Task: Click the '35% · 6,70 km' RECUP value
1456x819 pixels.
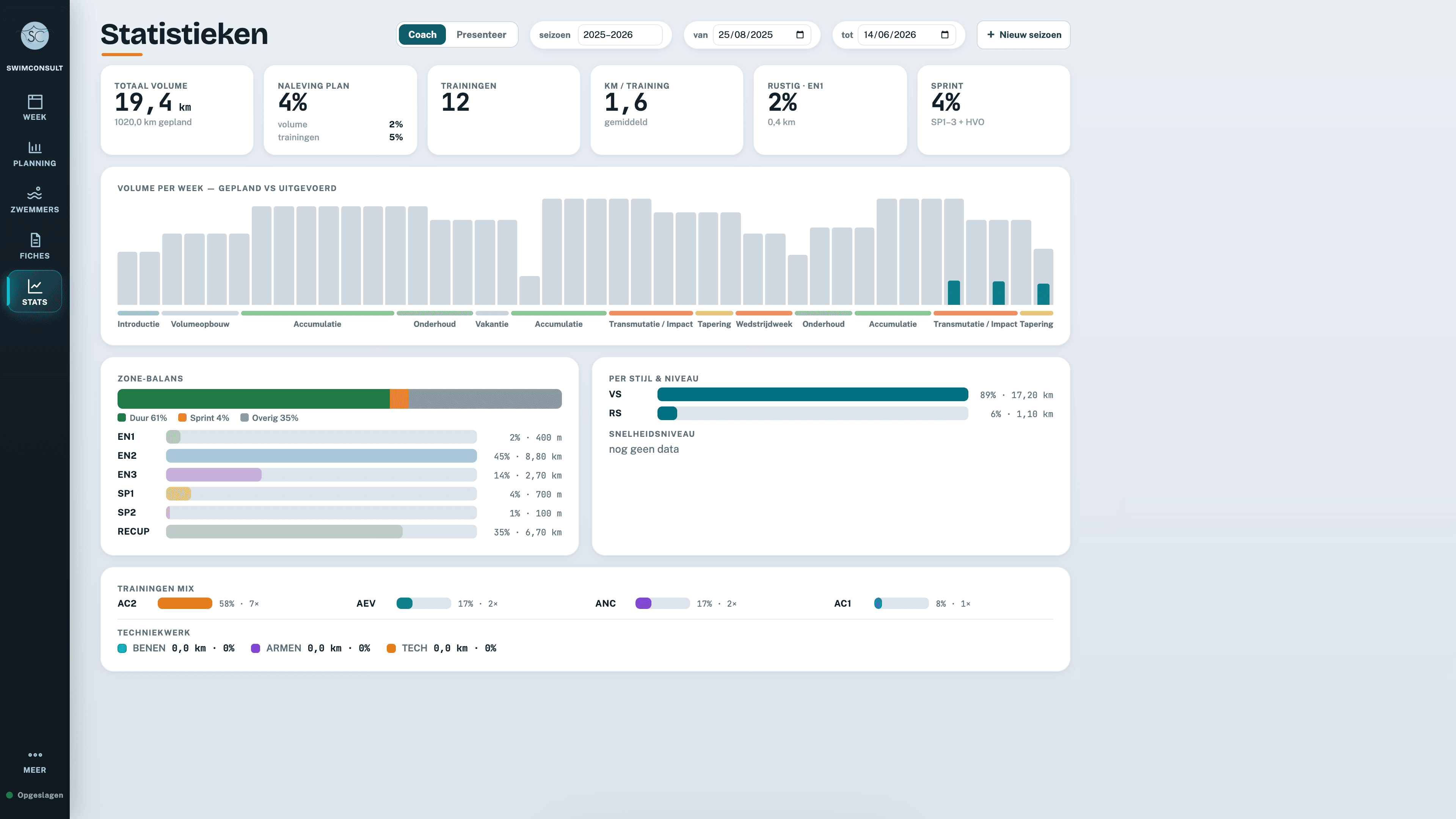Action: tap(527, 532)
